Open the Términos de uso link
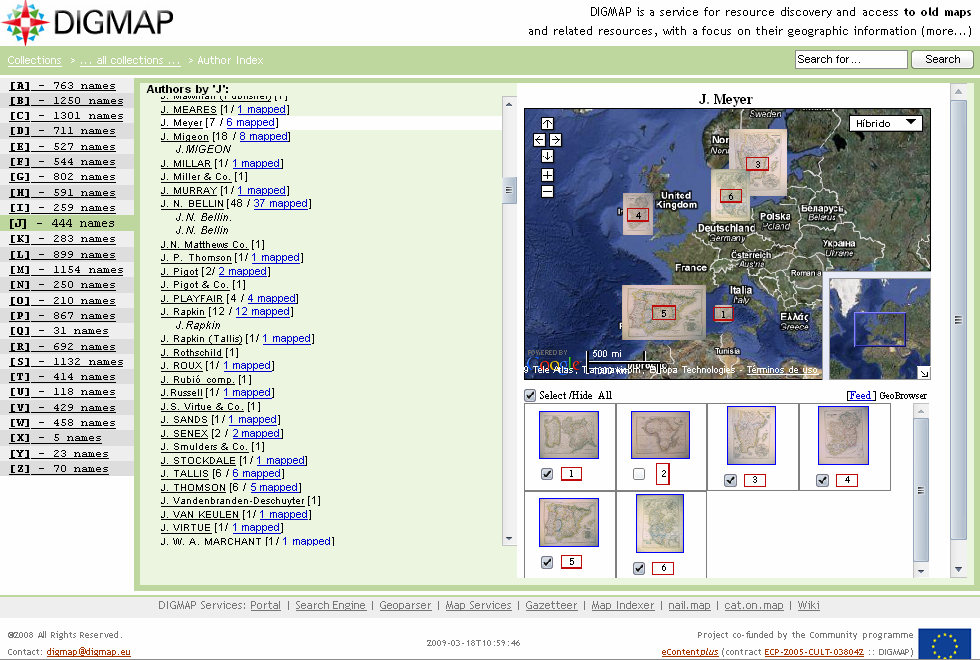Screen dimensions: 980x660 pos(782,370)
